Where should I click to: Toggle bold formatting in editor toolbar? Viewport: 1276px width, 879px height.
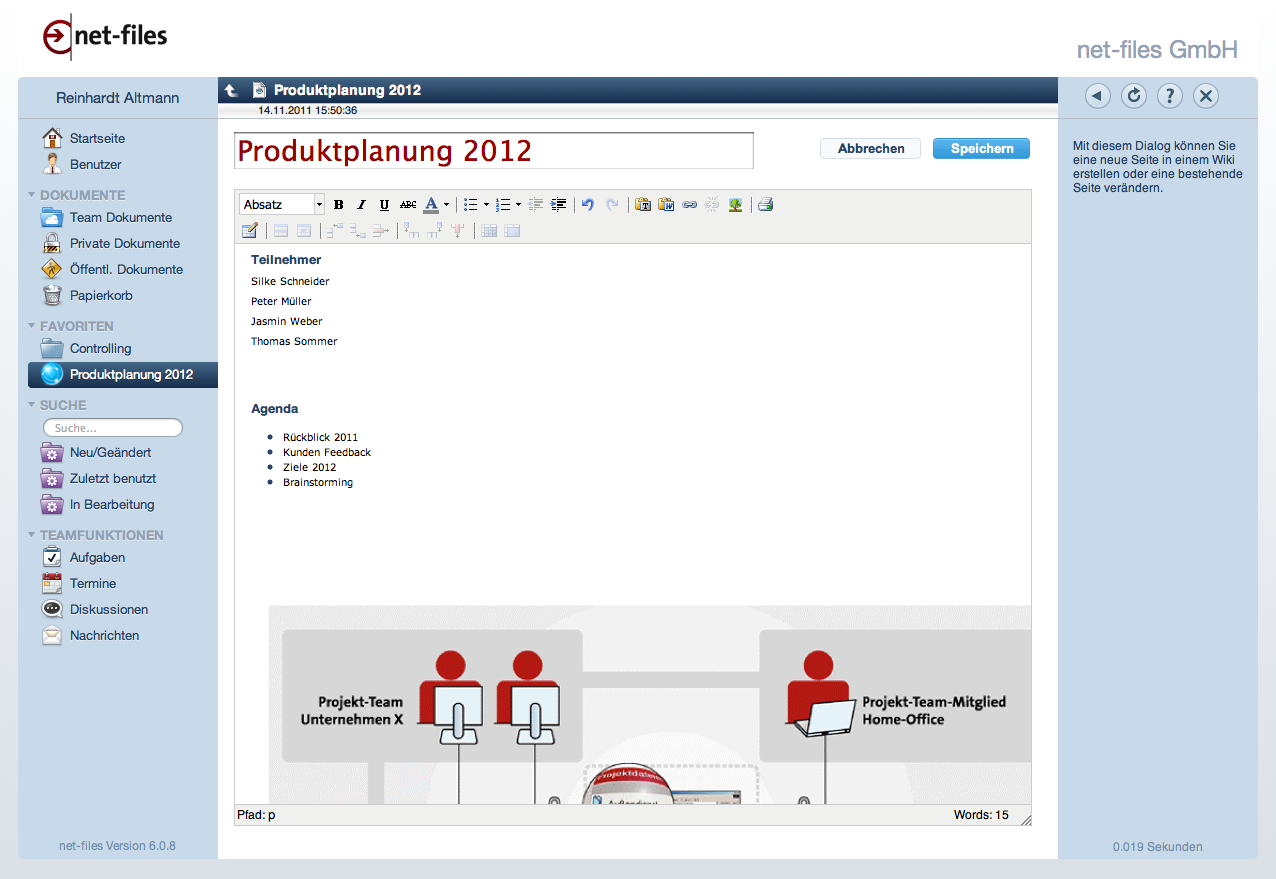(339, 205)
